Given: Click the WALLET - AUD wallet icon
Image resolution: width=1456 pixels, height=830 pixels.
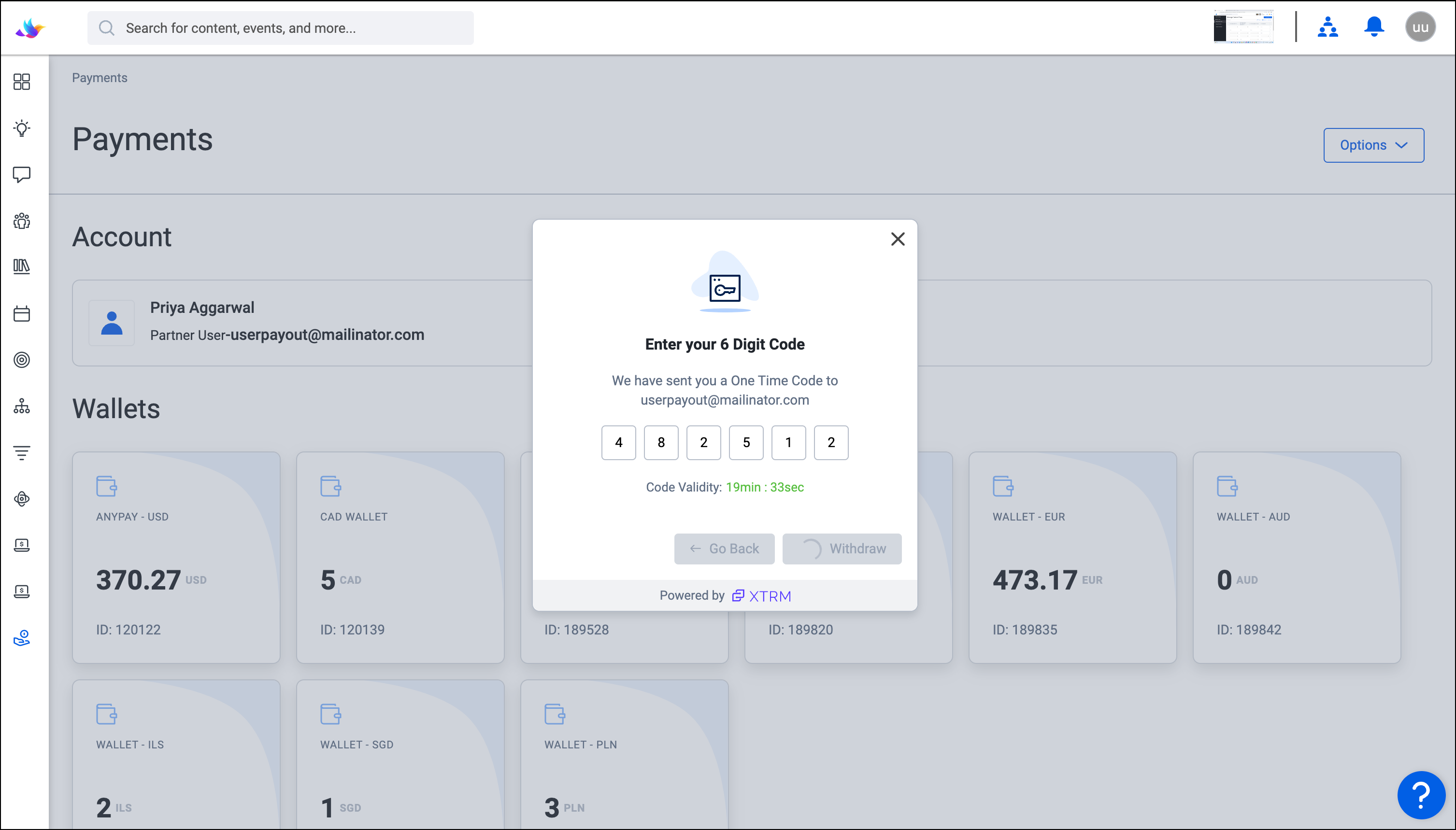Looking at the screenshot, I should pyautogui.click(x=1228, y=486).
